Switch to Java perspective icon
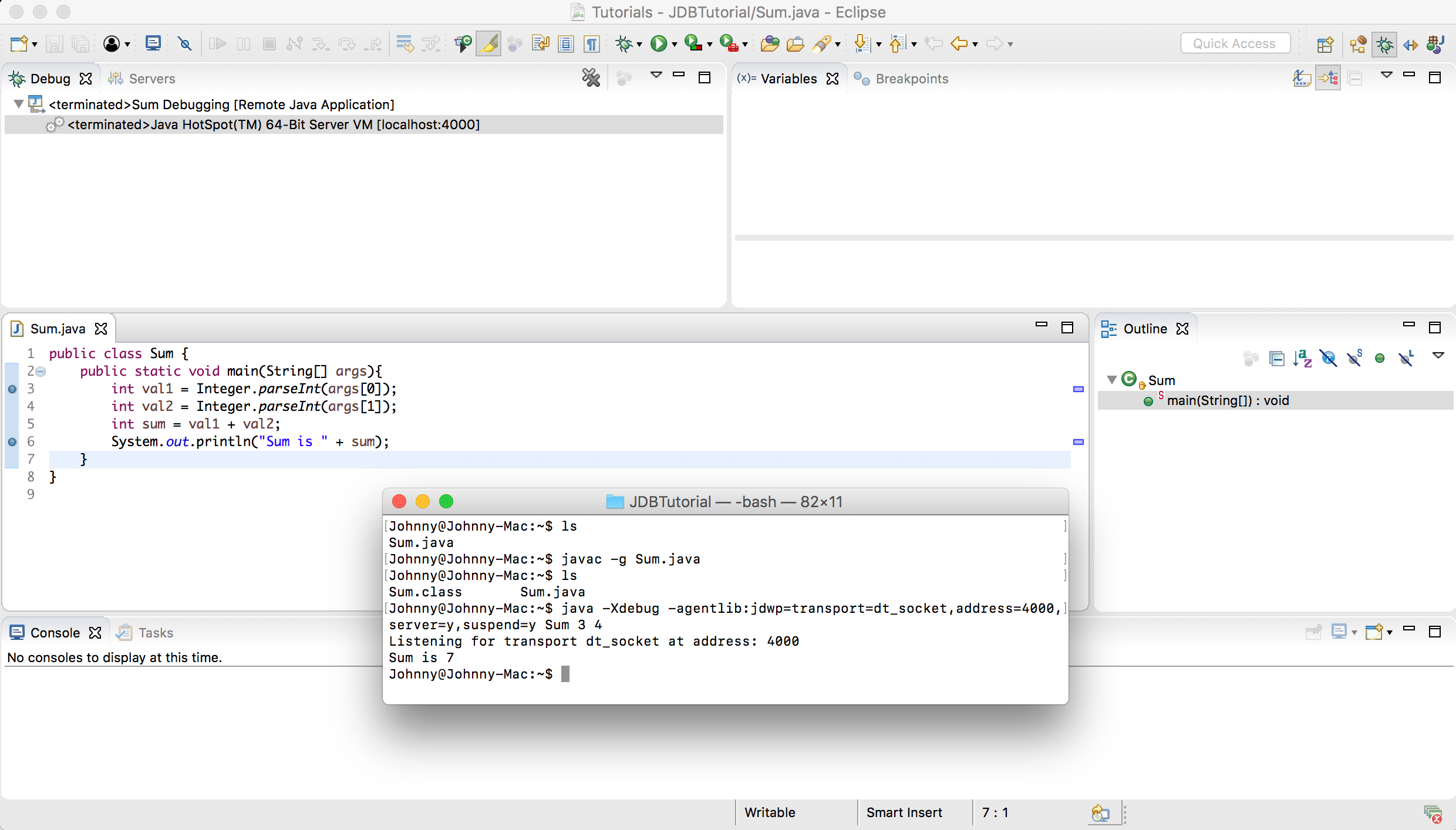 pyautogui.click(x=1435, y=44)
